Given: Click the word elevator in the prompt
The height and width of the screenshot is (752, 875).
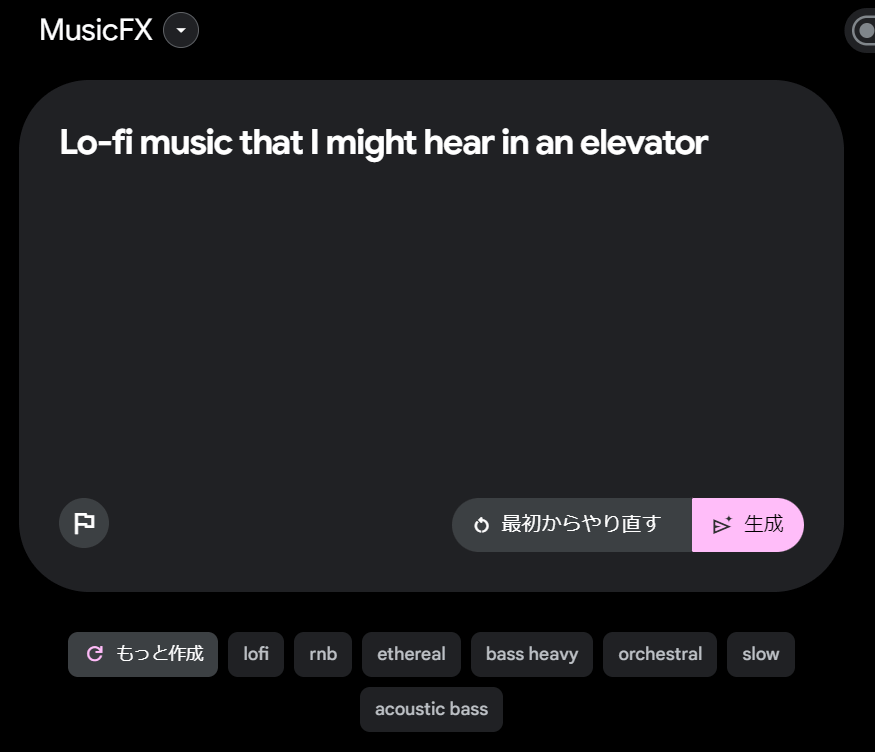Looking at the screenshot, I should point(644,143).
